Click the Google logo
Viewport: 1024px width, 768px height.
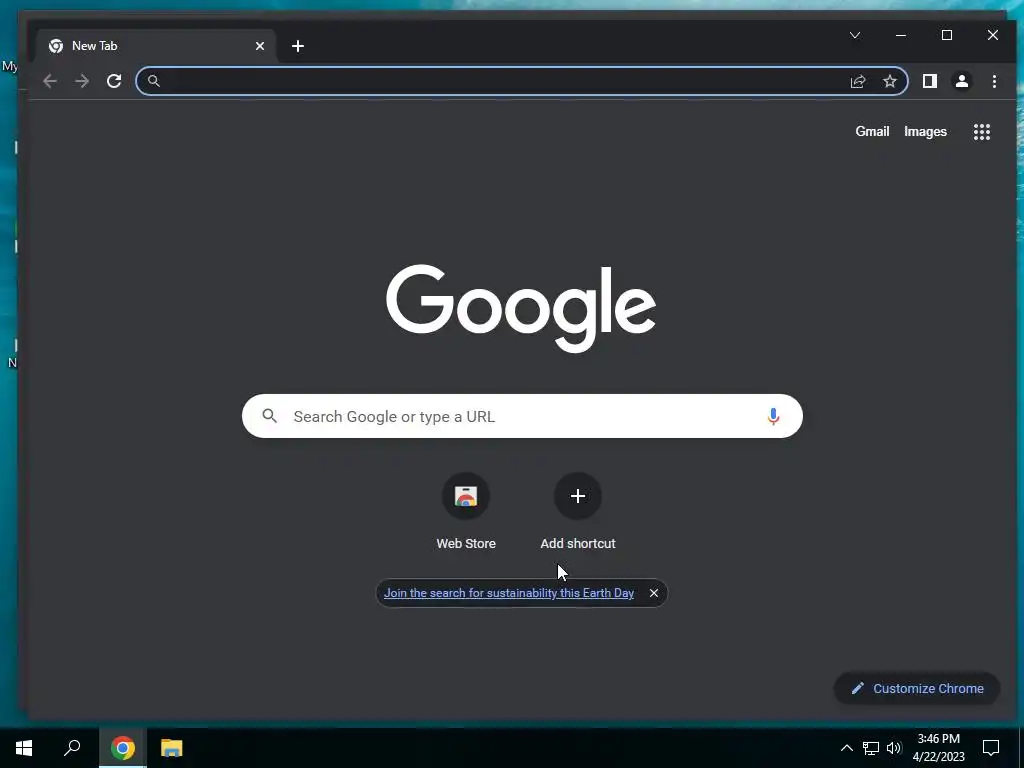tap(521, 308)
